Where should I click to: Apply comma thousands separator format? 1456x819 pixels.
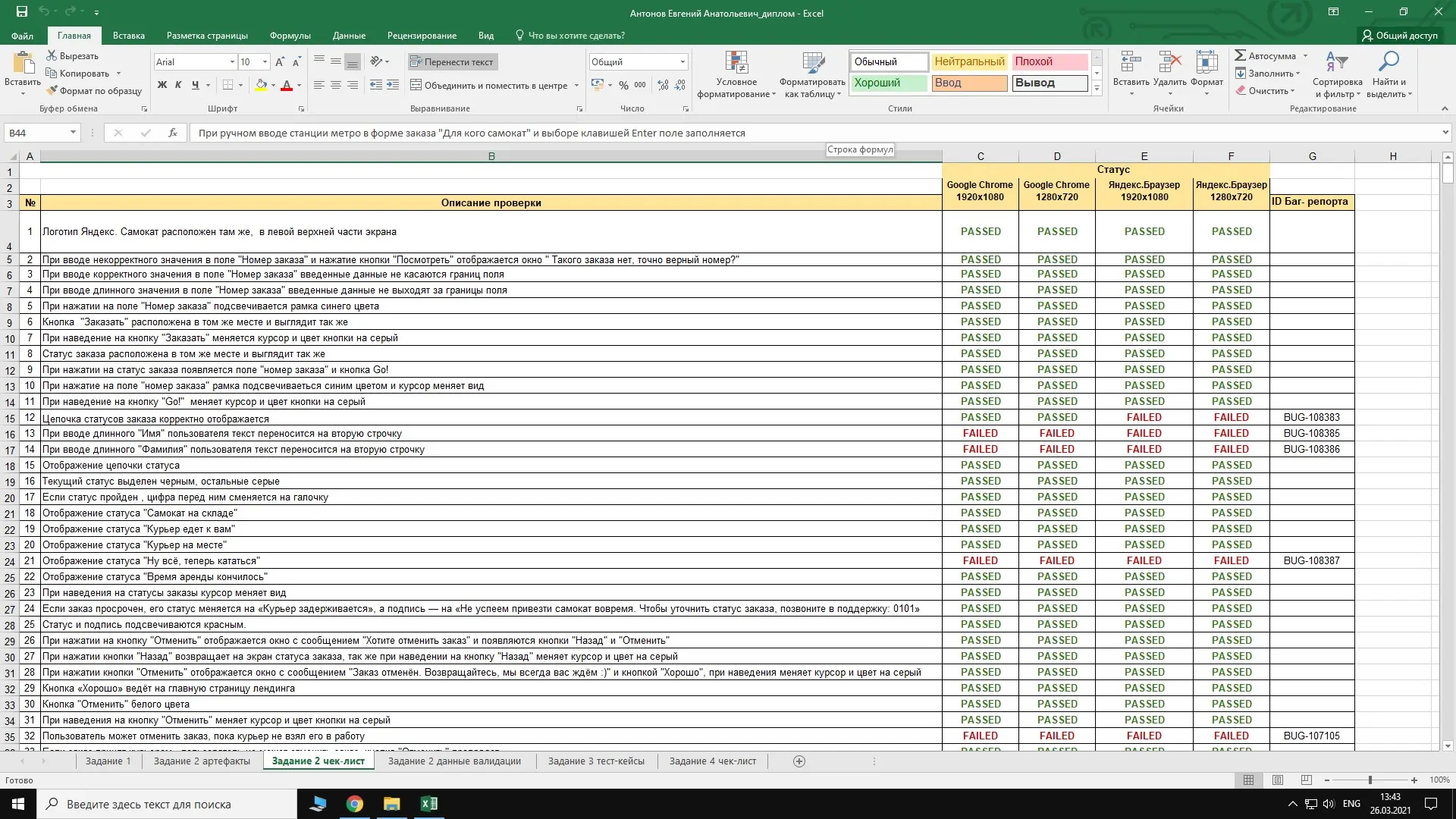[x=640, y=85]
